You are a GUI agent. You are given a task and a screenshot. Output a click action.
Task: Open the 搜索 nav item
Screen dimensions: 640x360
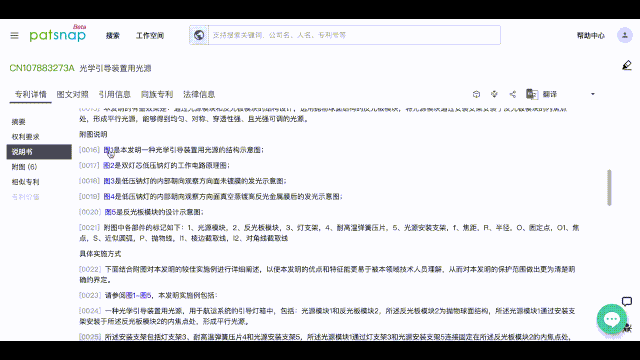point(113,36)
